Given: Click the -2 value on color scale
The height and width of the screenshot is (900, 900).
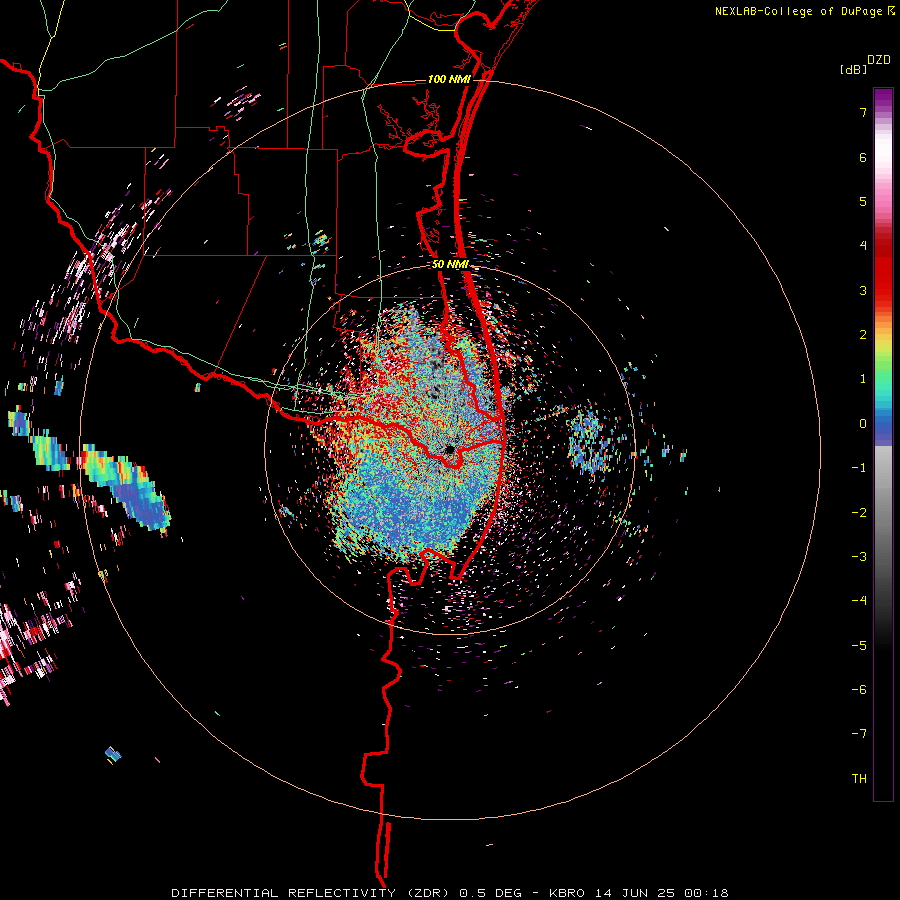Looking at the screenshot, I should point(859,513).
